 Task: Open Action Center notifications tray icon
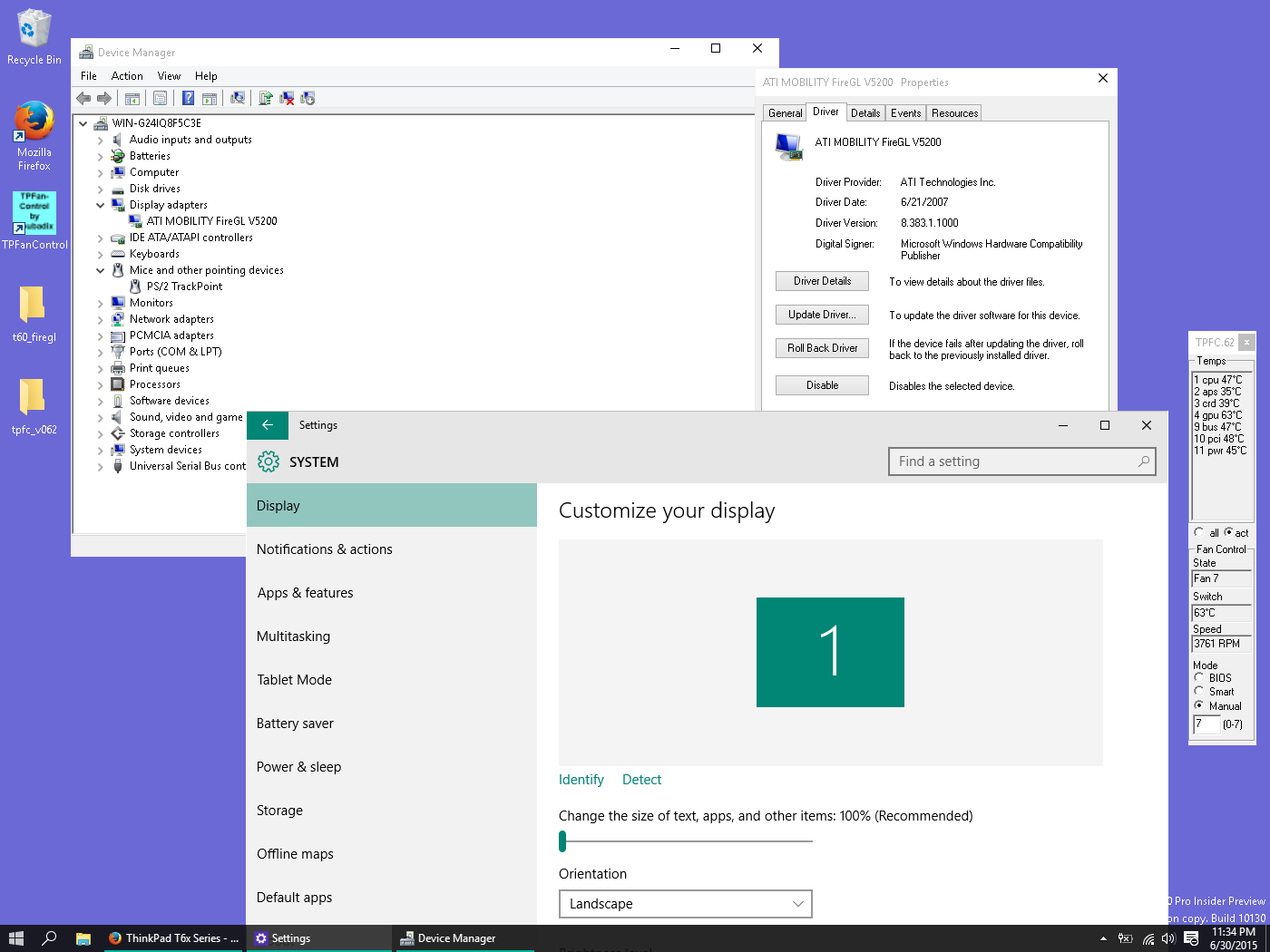(1191, 938)
